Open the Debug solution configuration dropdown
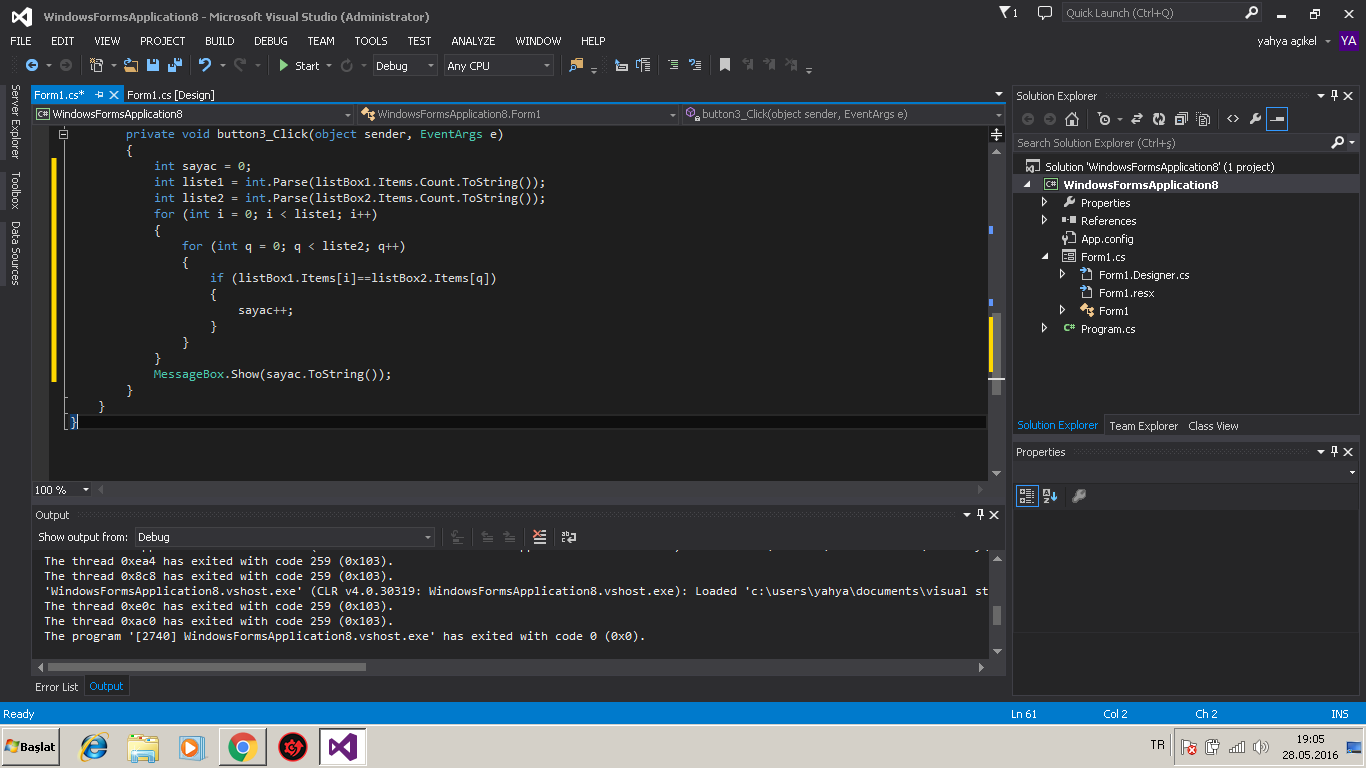This screenshot has width=1366, height=768. pos(405,65)
